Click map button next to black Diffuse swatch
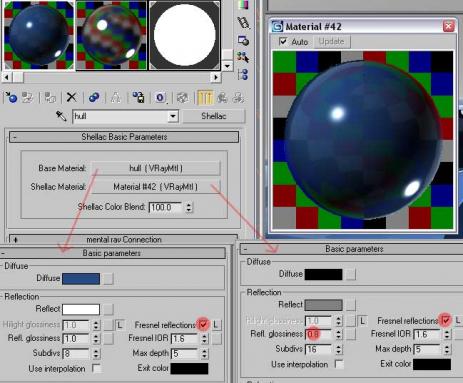 [350, 274]
